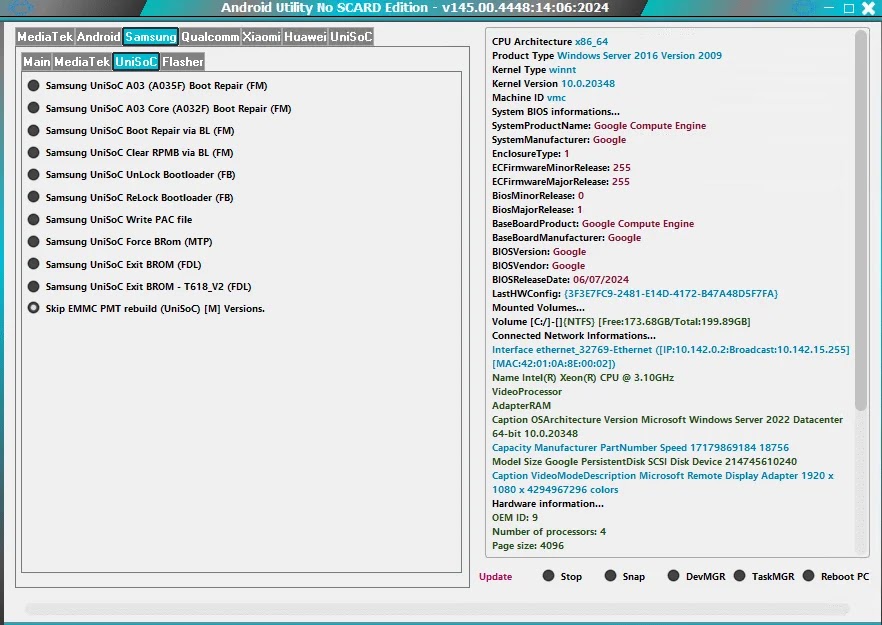Viewport: 882px width, 625px height.
Task: Click the info log vertical scrollbar
Action: coord(861,221)
